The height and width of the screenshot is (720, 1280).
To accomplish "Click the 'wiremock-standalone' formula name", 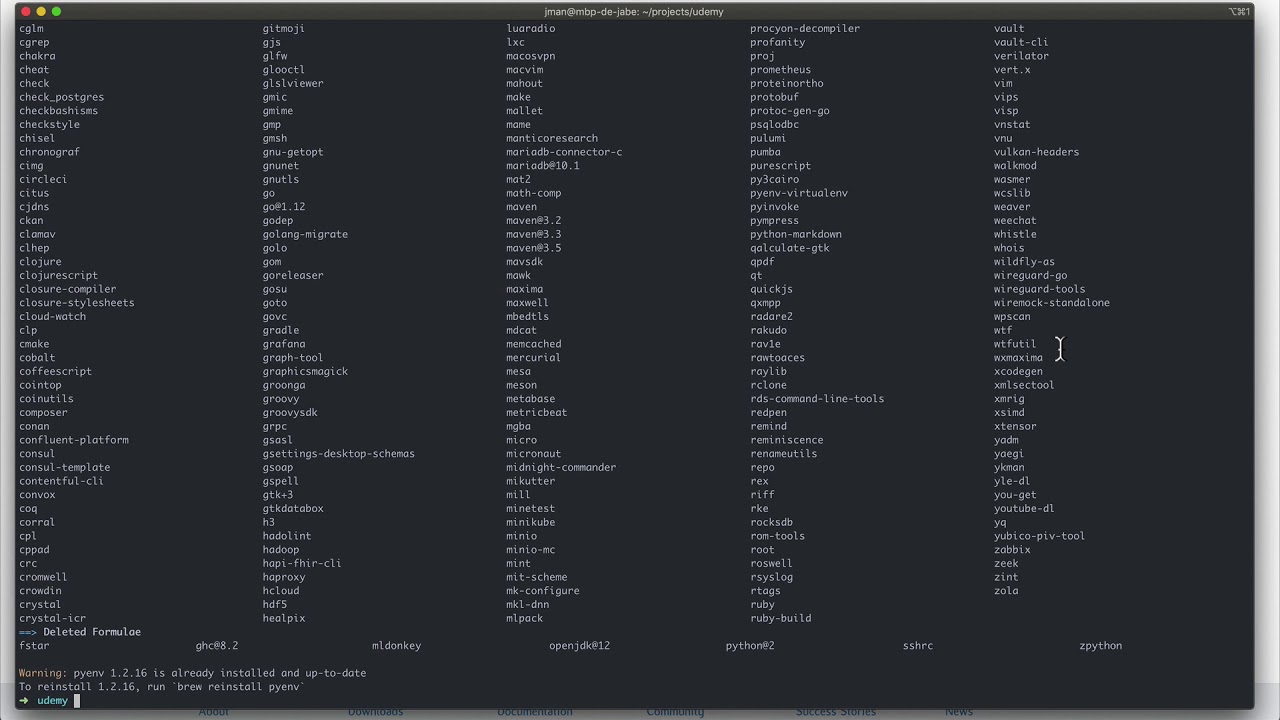I will [1052, 303].
